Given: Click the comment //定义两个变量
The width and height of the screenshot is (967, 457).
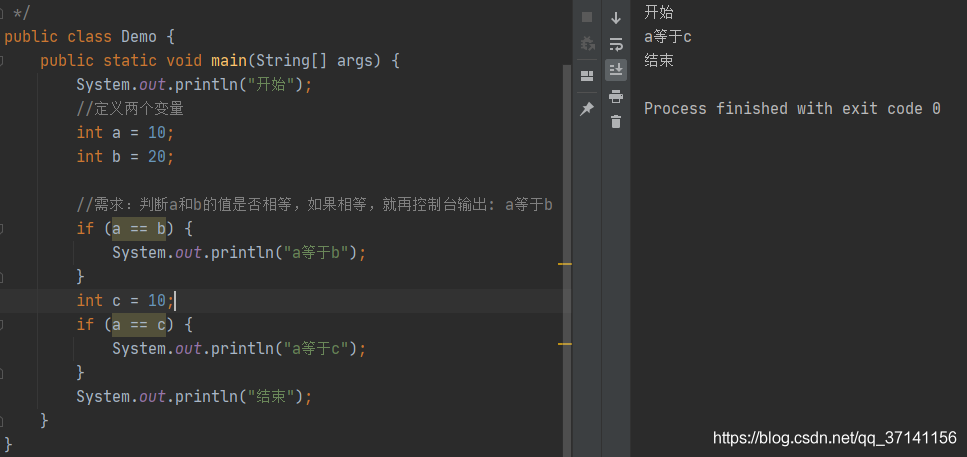Looking at the screenshot, I should tap(130, 109).
